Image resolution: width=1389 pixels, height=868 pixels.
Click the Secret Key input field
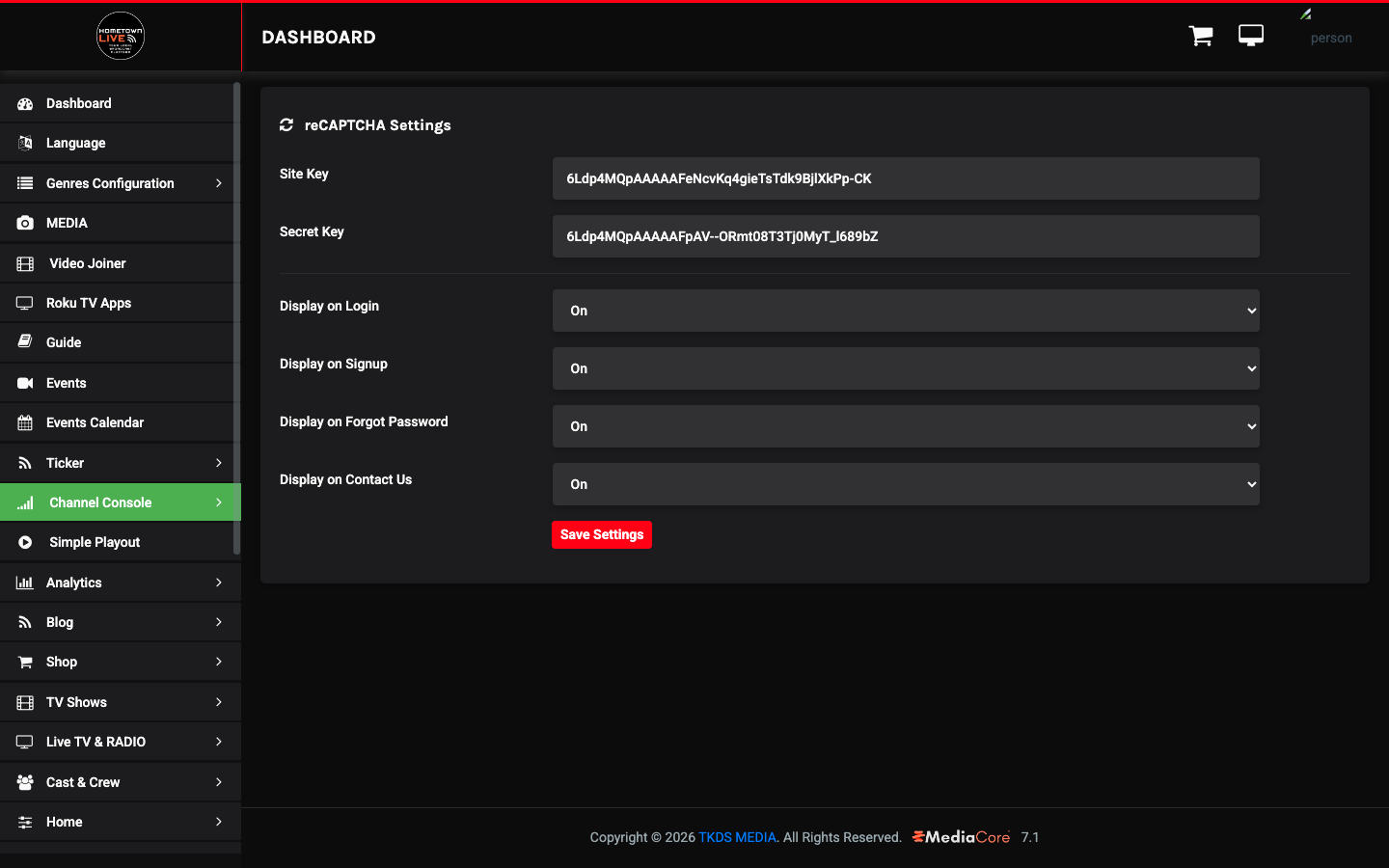pos(906,236)
